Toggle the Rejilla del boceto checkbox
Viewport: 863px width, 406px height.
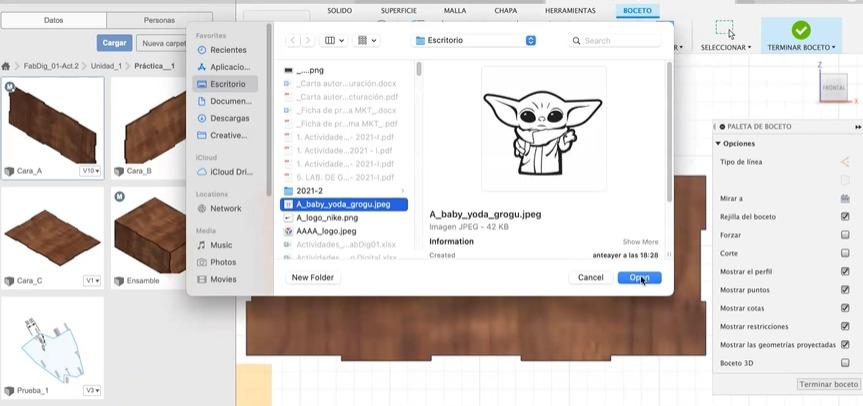[845, 217]
